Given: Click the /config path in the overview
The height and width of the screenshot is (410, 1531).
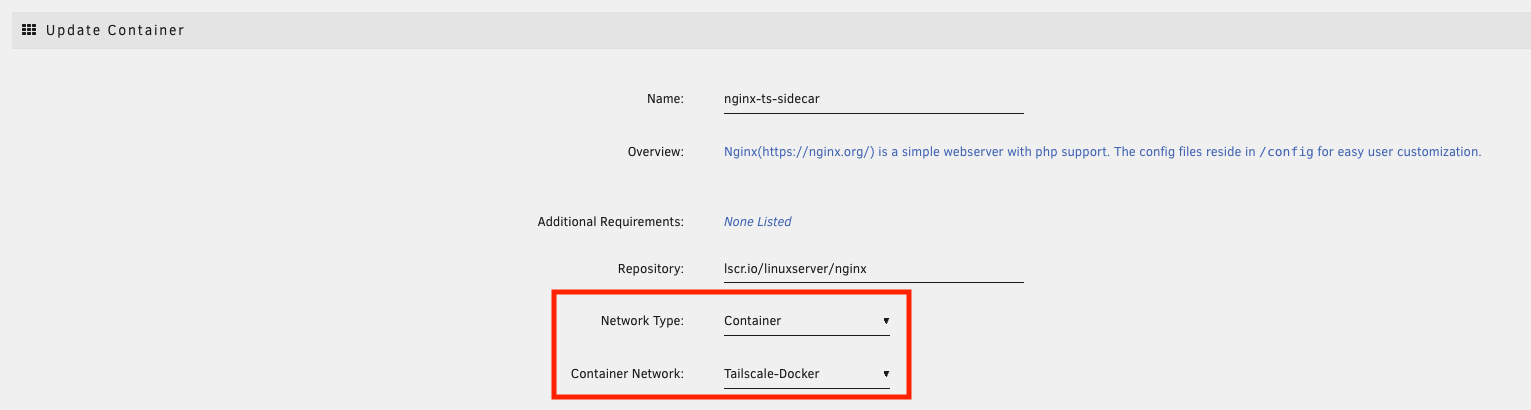Looking at the screenshot, I should click(1285, 152).
